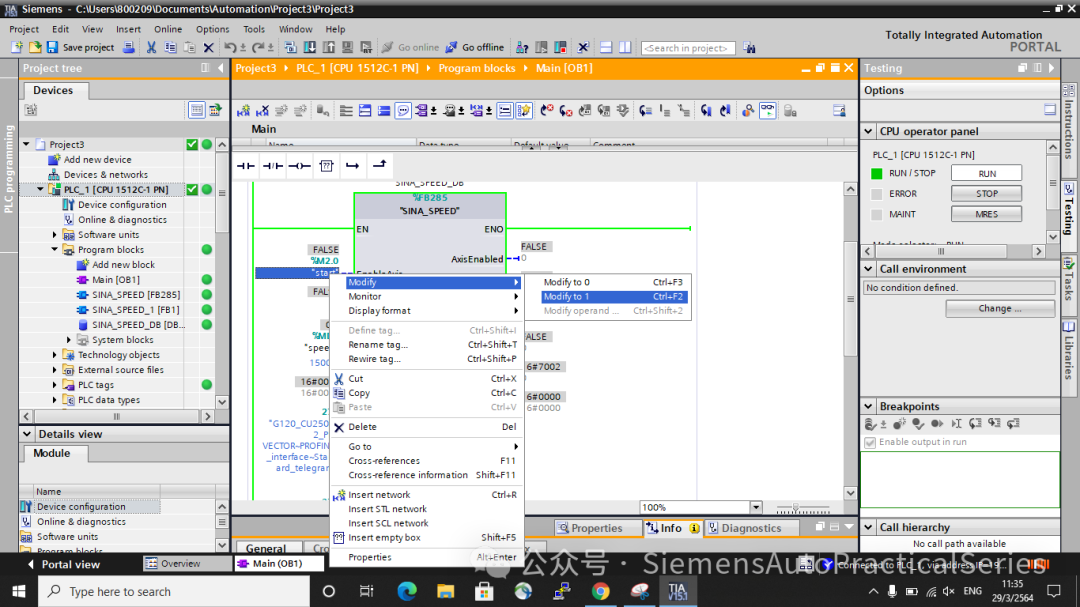
Task: Insert a normally open contact
Action: (x=246, y=165)
